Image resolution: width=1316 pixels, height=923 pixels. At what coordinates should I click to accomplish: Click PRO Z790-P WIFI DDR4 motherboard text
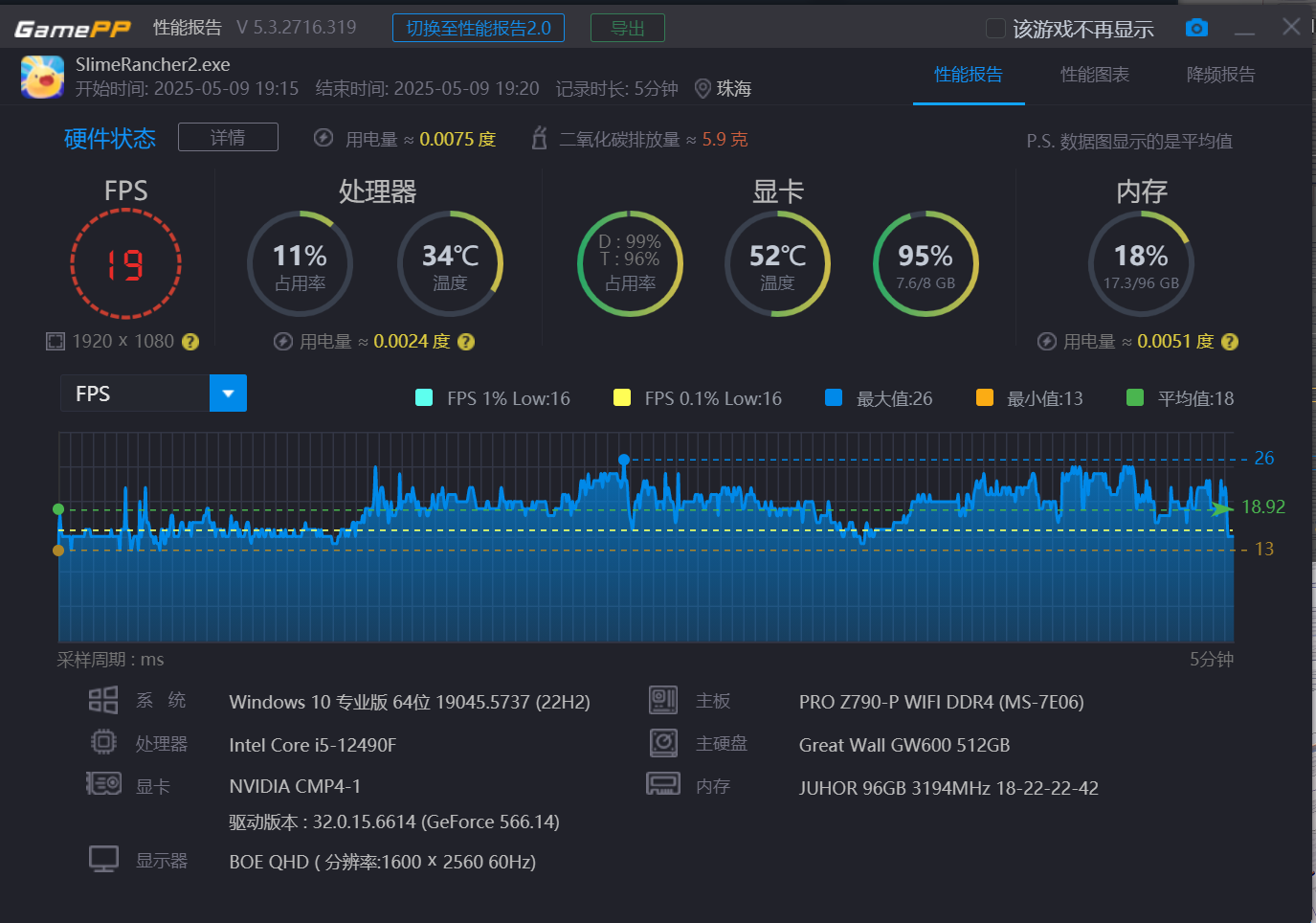(x=942, y=702)
